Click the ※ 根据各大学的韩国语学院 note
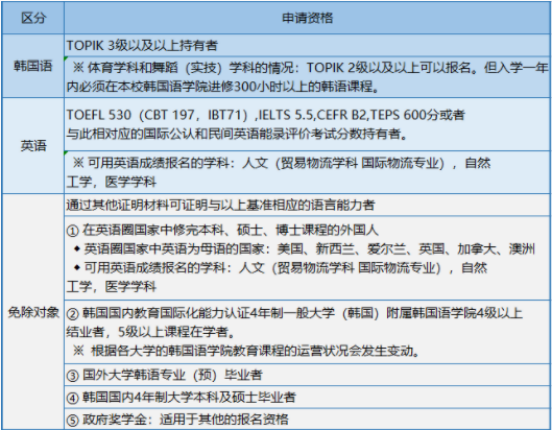The height and width of the screenshot is (430, 552). [246, 350]
